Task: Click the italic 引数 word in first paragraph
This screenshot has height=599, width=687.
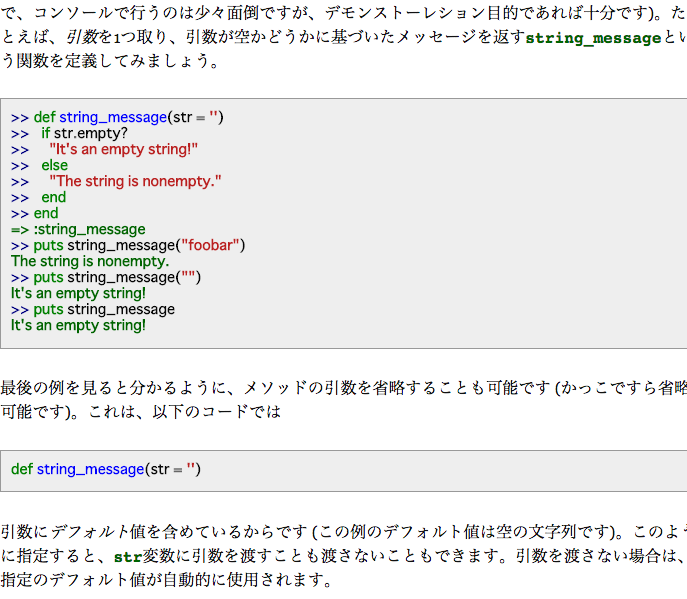Action: [82, 37]
